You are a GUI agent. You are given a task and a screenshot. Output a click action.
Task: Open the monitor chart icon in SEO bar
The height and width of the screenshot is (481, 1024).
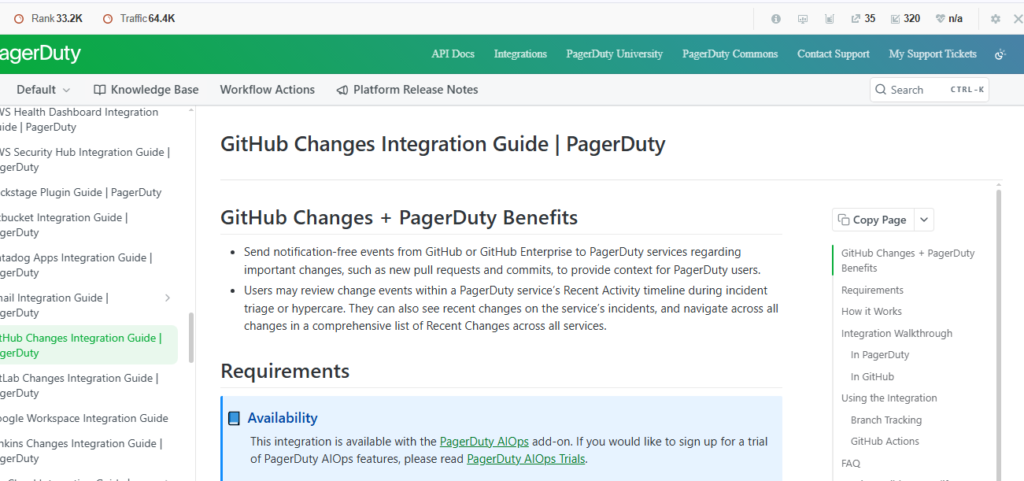(x=803, y=19)
